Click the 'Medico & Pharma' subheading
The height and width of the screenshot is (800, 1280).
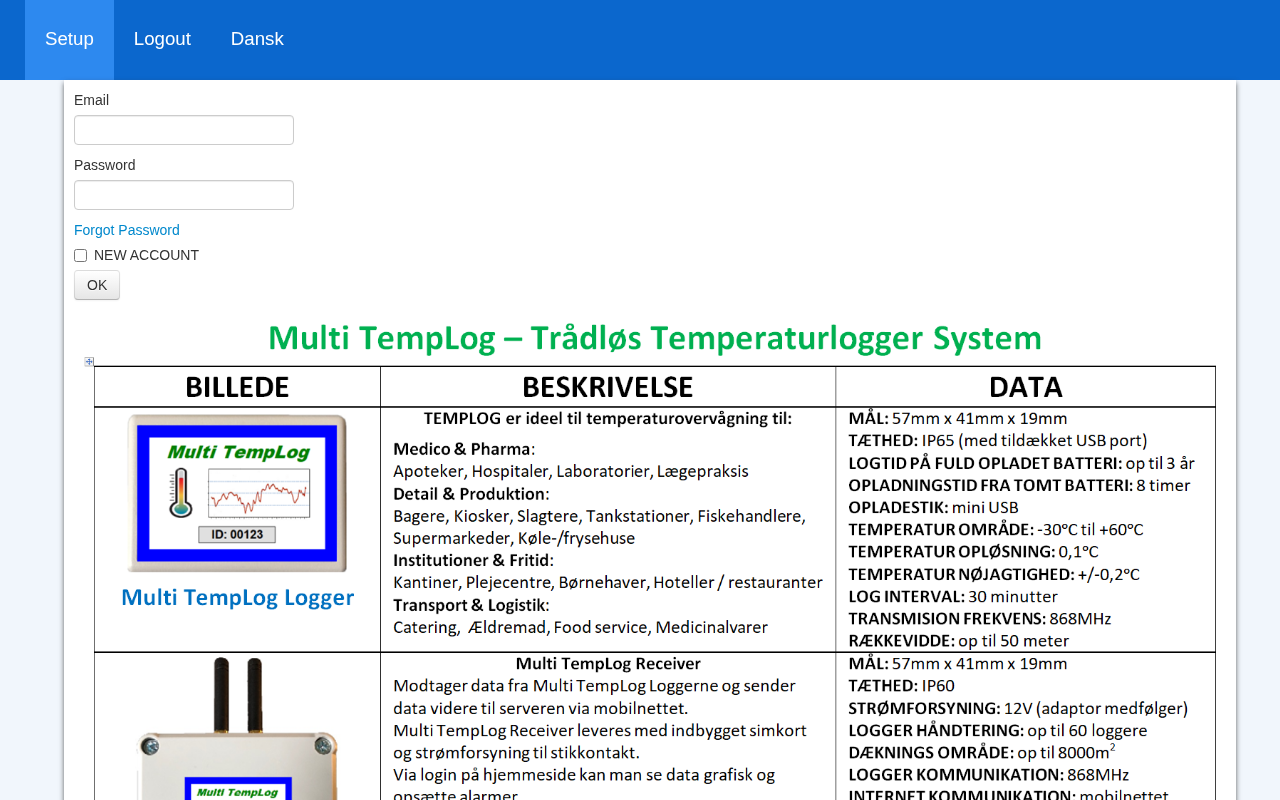(x=462, y=449)
